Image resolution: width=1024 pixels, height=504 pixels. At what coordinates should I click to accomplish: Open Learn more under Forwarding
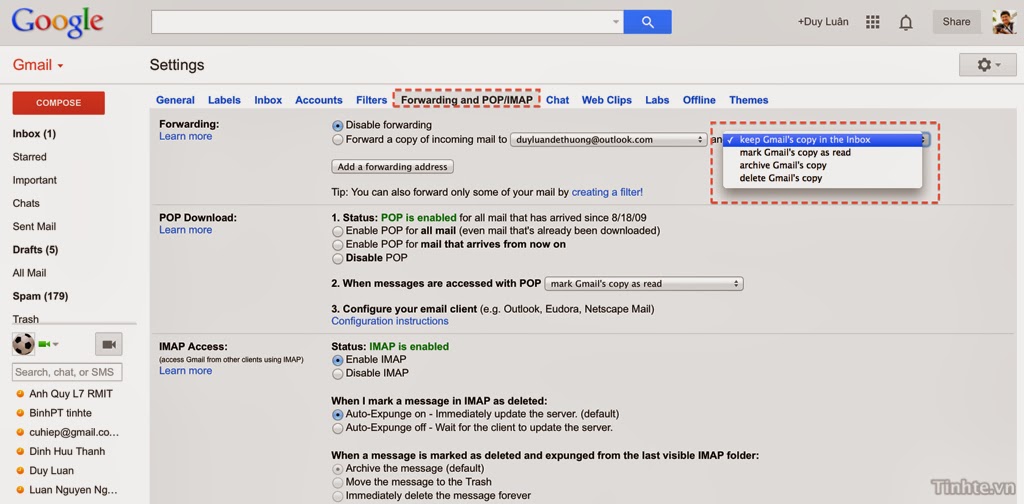click(185, 136)
